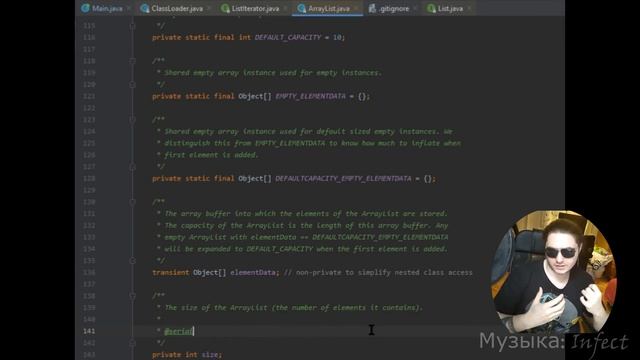Click line number 141 in the gutter

point(89,331)
